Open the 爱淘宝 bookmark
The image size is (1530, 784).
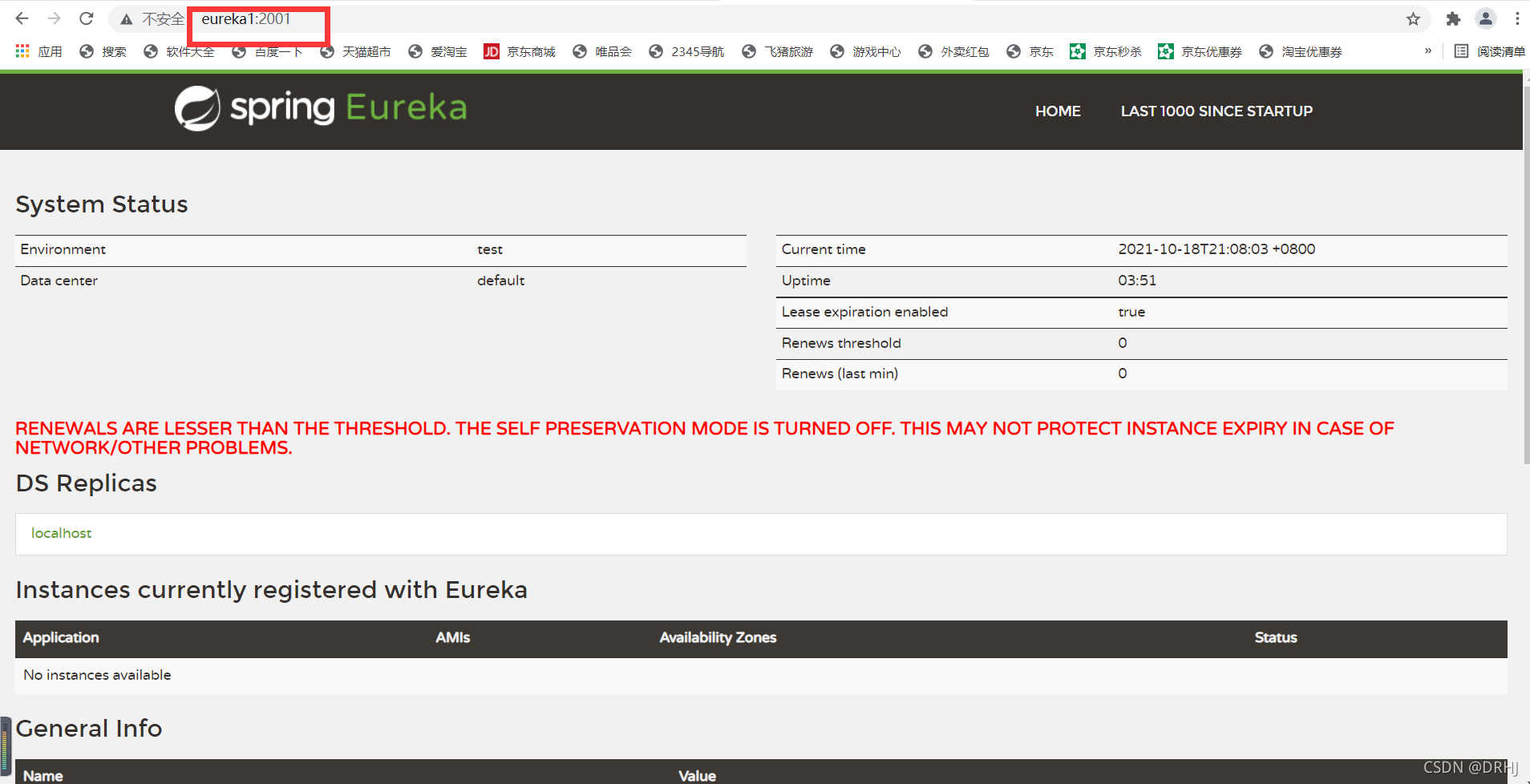(437, 51)
